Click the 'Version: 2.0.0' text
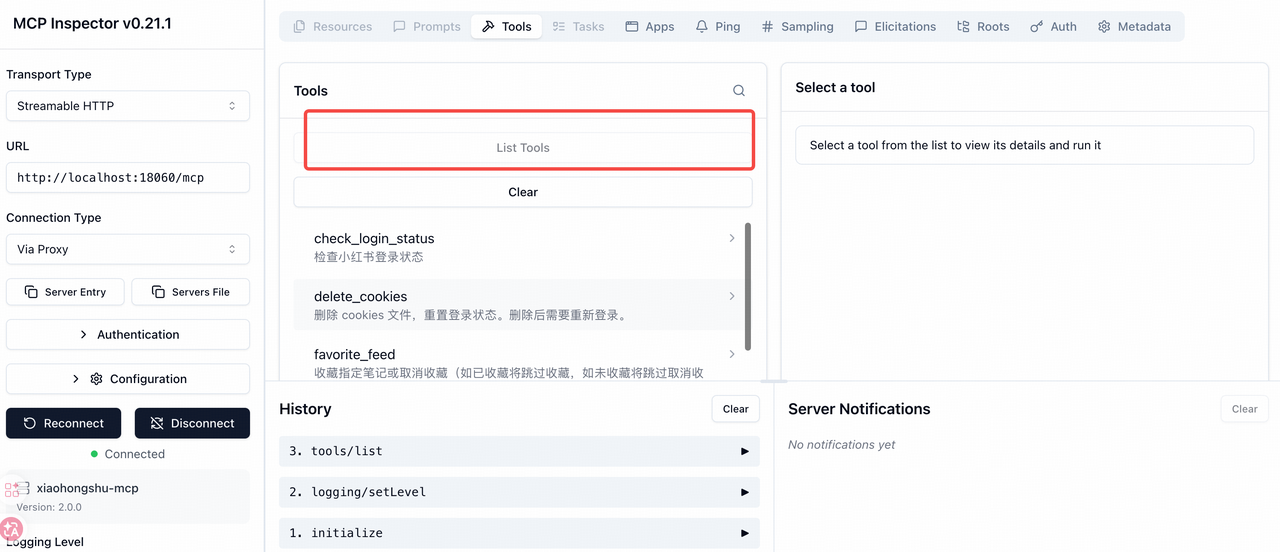The width and height of the screenshot is (1280, 552). tap(49, 507)
